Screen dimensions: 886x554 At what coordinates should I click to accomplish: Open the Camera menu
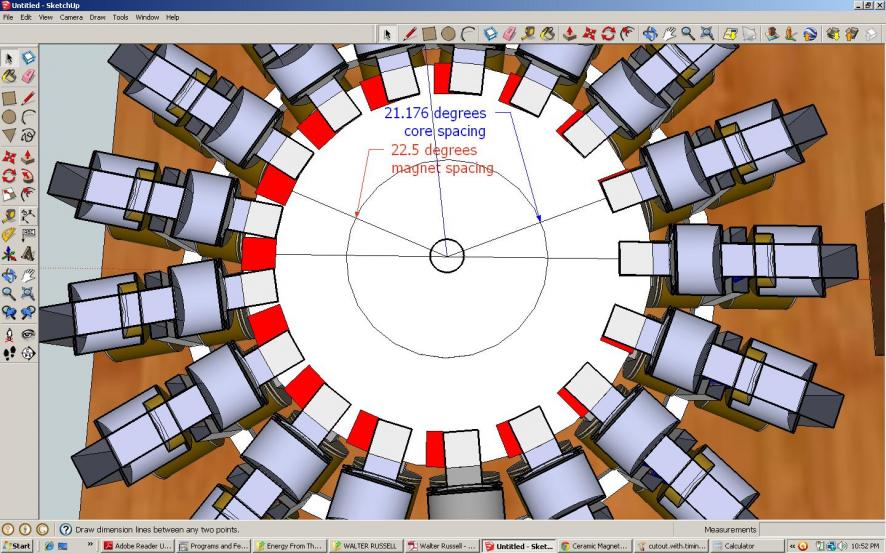tap(71, 18)
